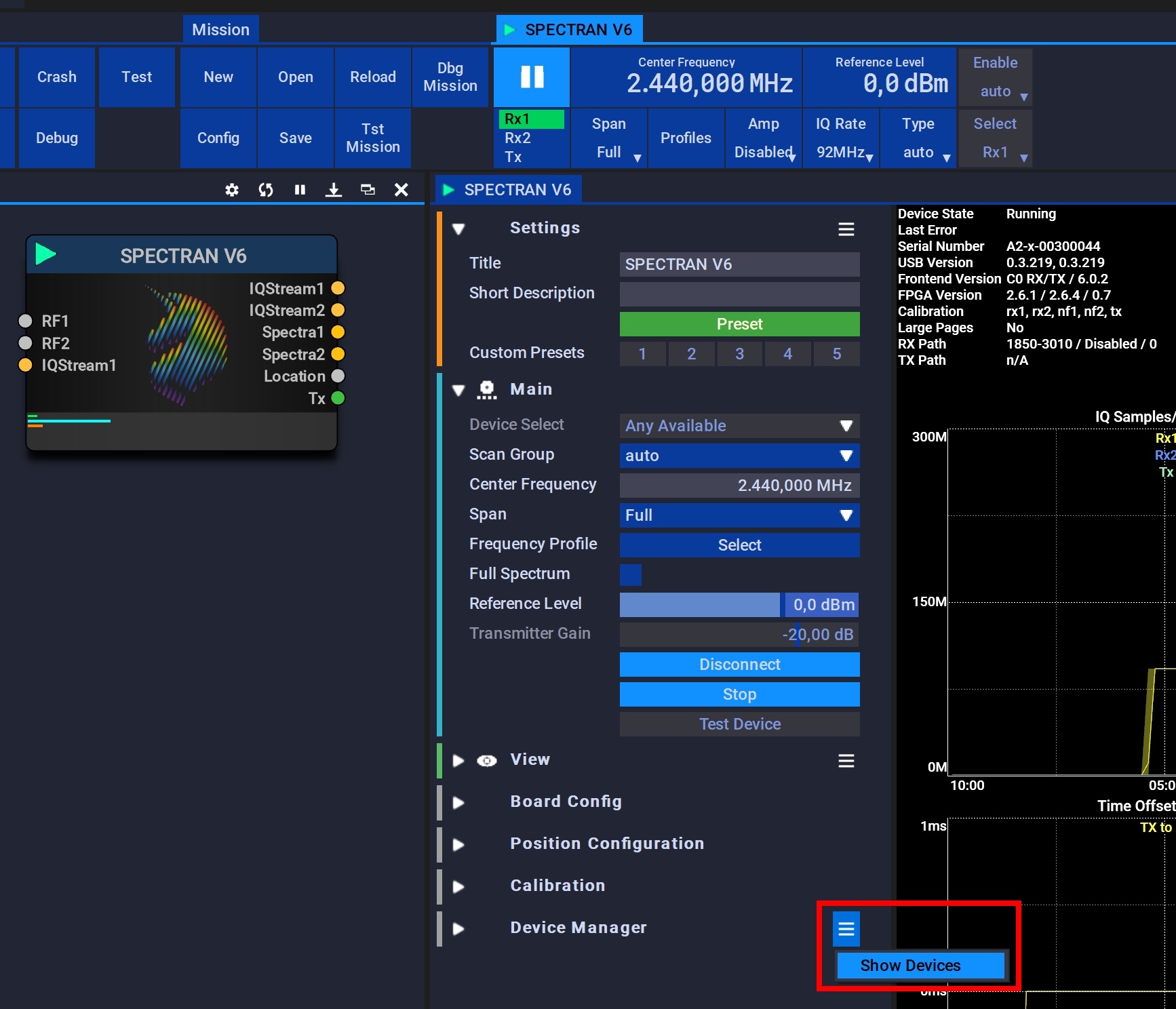
Task: Adjust the Reference Level slider
Action: click(x=740, y=605)
